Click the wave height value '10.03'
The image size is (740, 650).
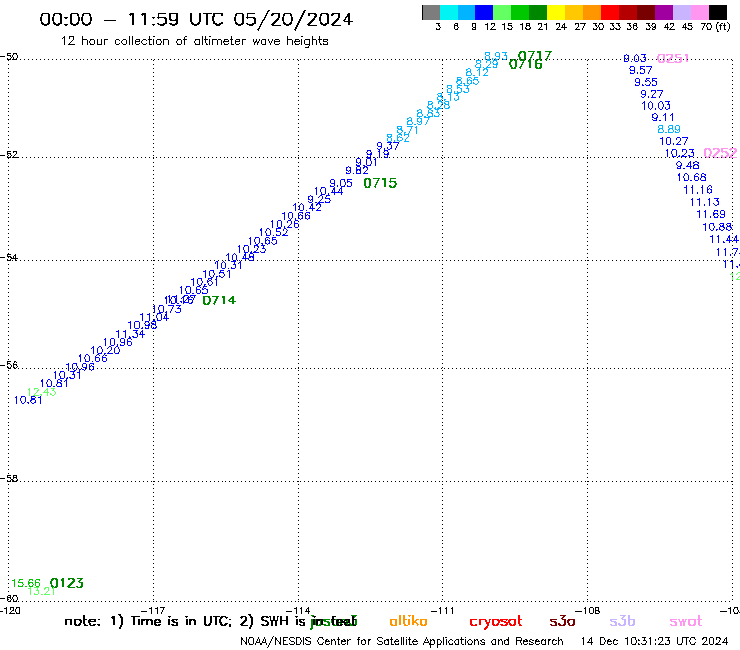click(x=656, y=106)
